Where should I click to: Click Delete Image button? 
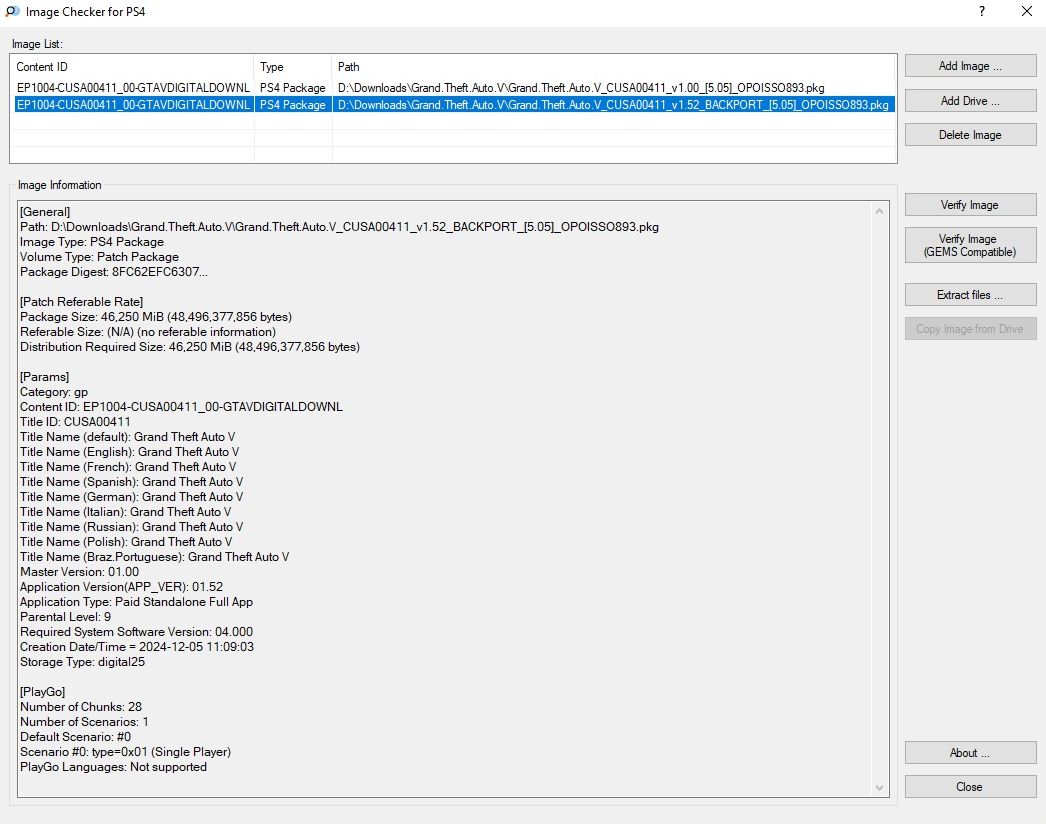coord(970,135)
